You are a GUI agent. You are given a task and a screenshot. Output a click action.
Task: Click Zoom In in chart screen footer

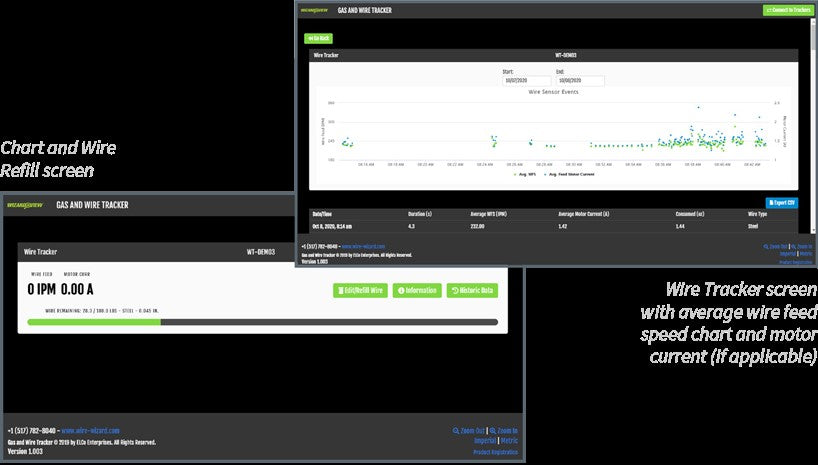tap(801, 247)
